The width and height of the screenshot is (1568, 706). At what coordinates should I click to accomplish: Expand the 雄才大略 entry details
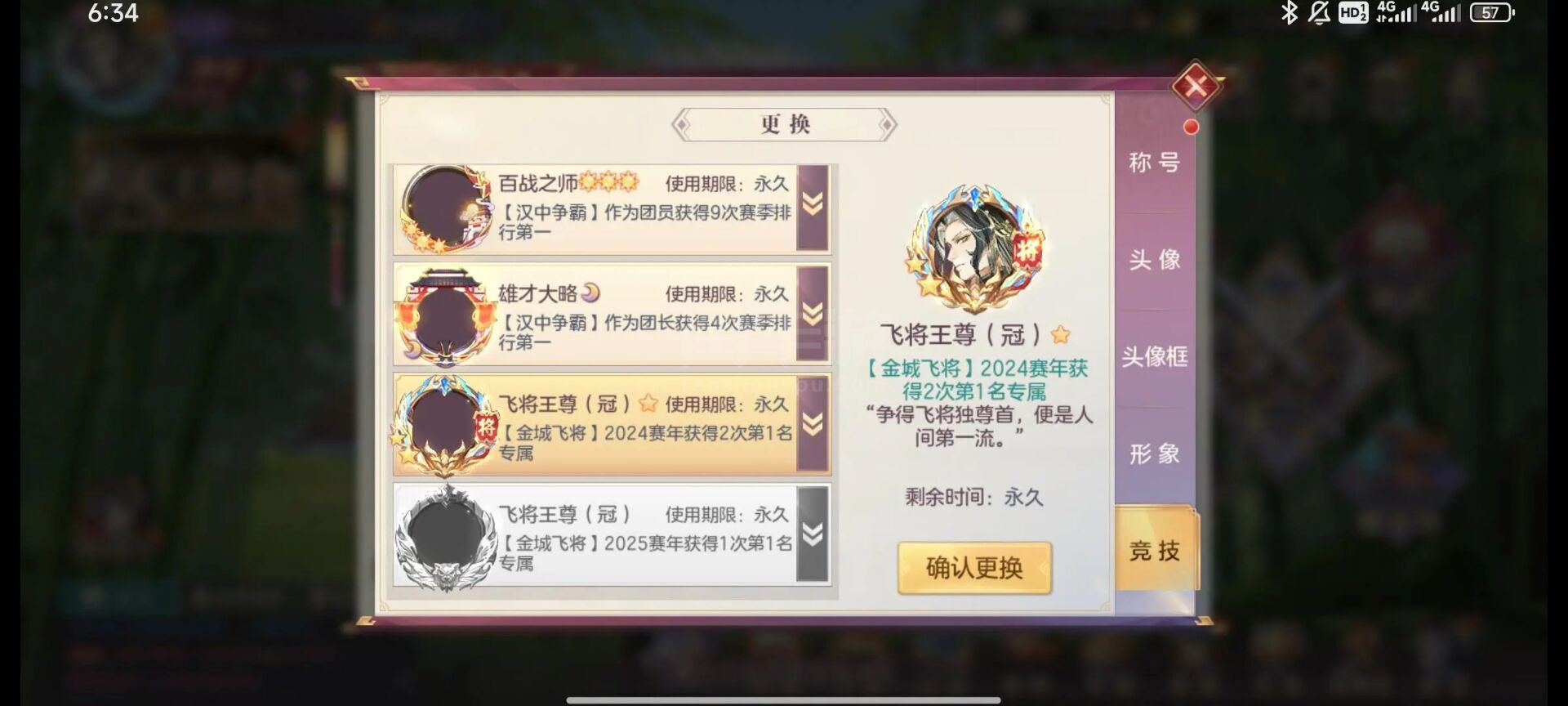813,315
